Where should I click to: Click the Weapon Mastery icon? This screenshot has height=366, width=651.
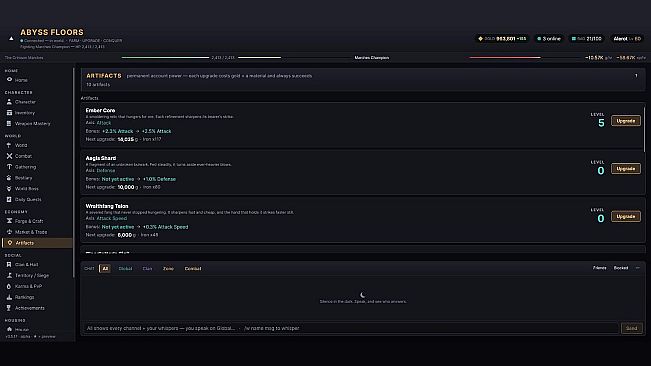pos(9,123)
